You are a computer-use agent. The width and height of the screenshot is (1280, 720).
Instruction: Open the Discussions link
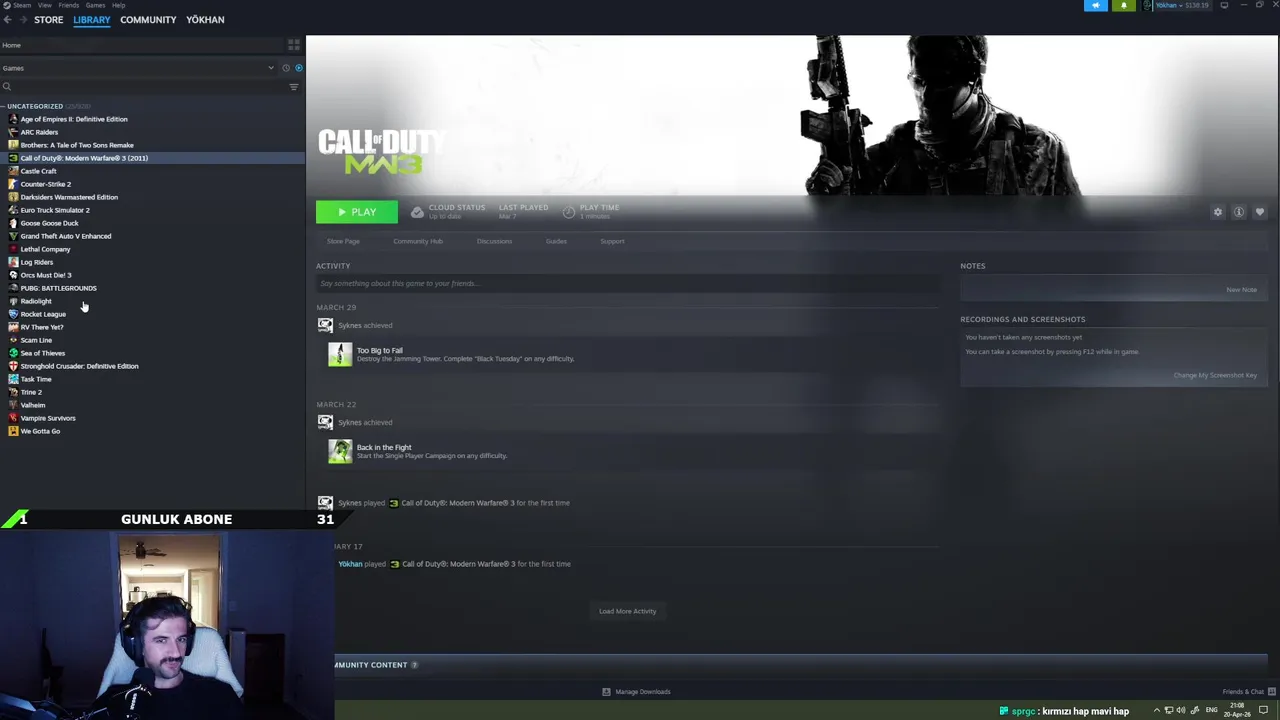pos(494,241)
